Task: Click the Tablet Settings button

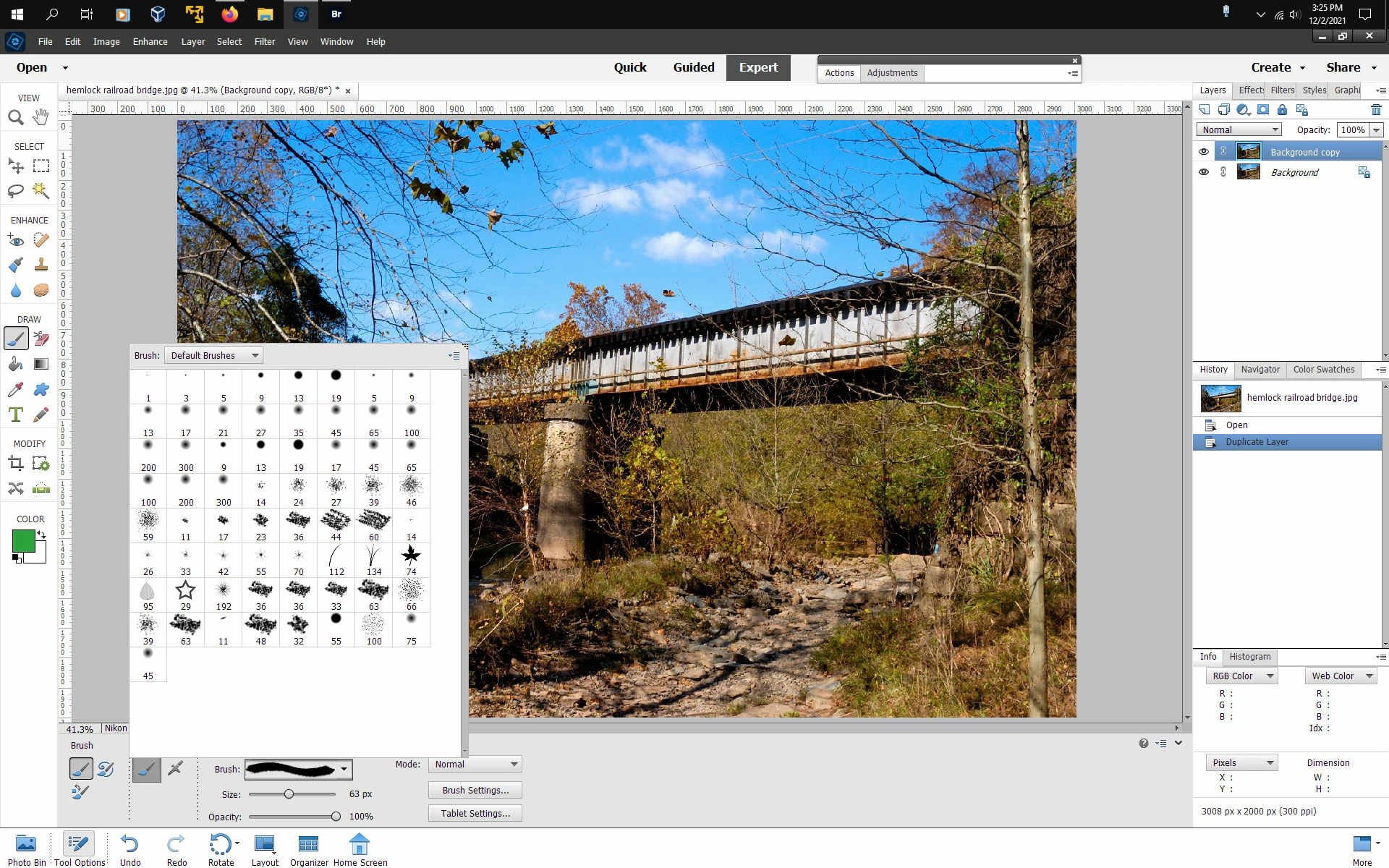Action: tap(475, 814)
